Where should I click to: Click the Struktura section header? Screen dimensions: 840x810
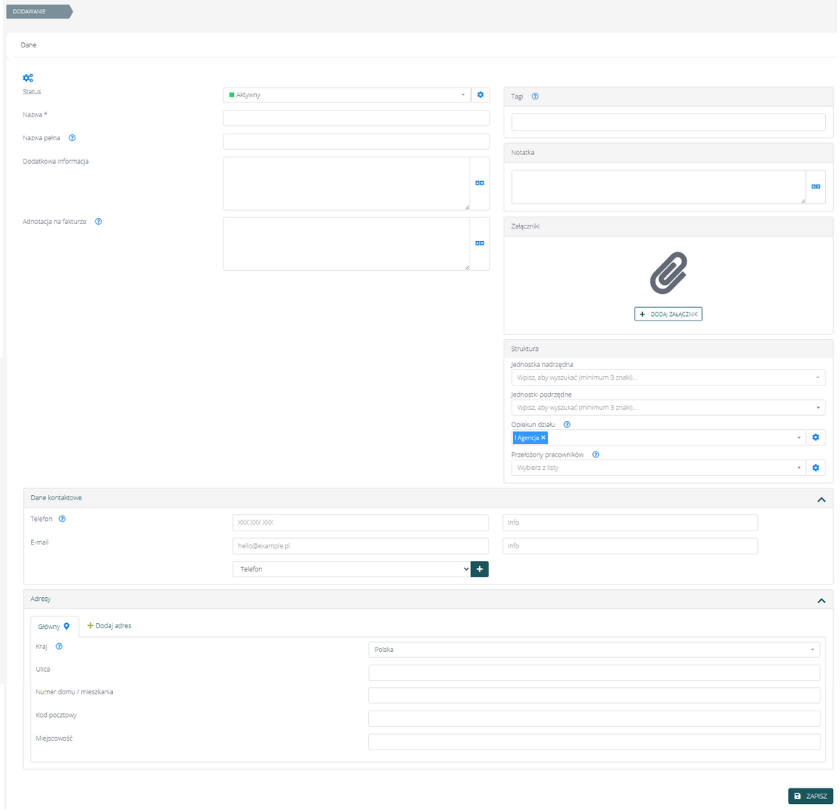668,349
